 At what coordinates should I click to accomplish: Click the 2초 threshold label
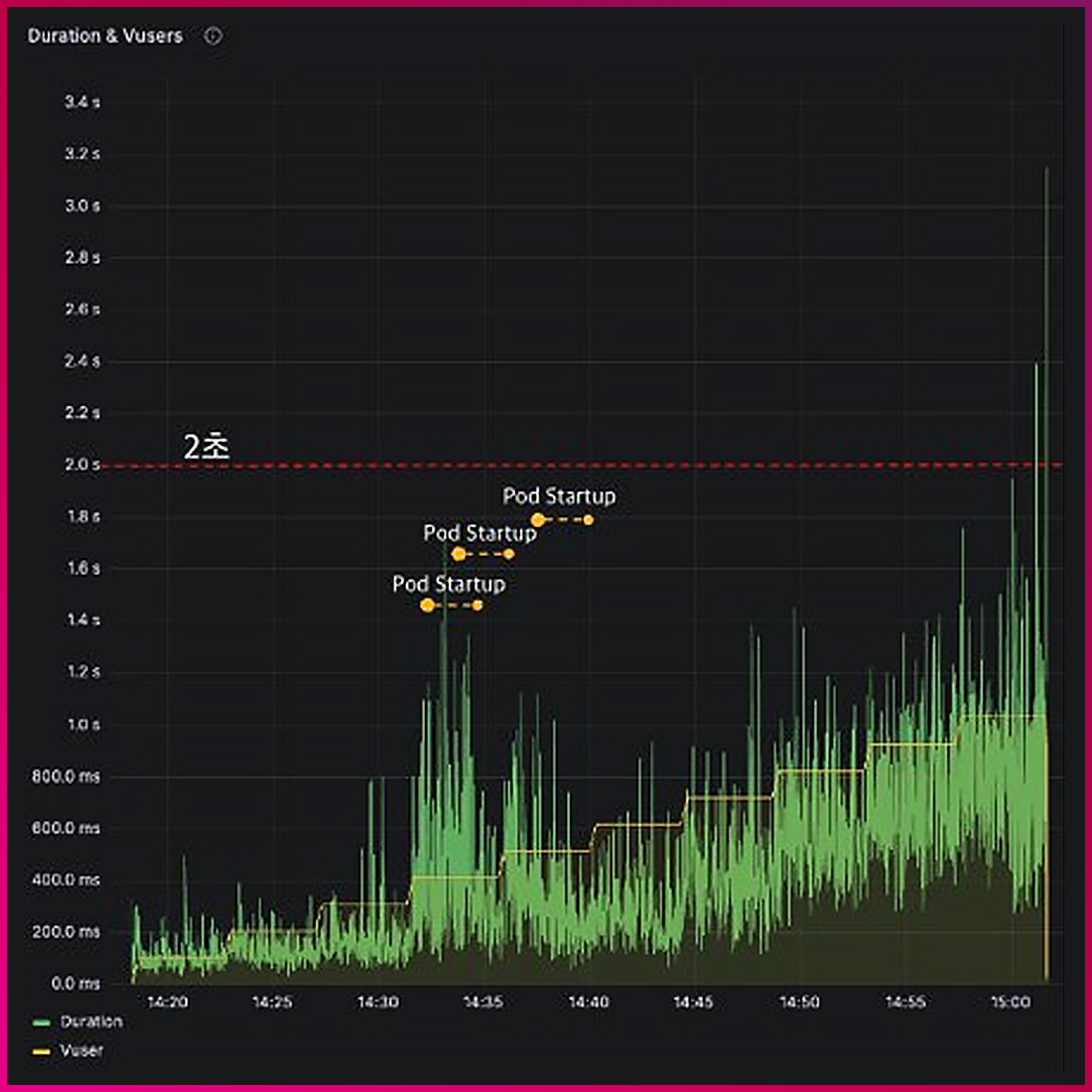(x=206, y=447)
